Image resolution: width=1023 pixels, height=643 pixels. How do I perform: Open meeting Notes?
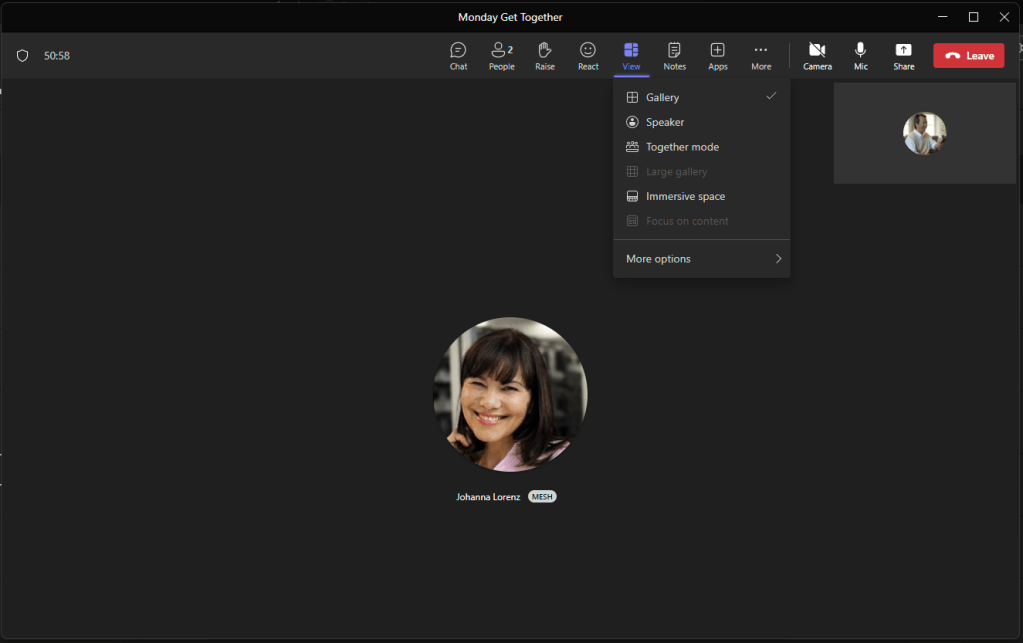click(x=675, y=56)
